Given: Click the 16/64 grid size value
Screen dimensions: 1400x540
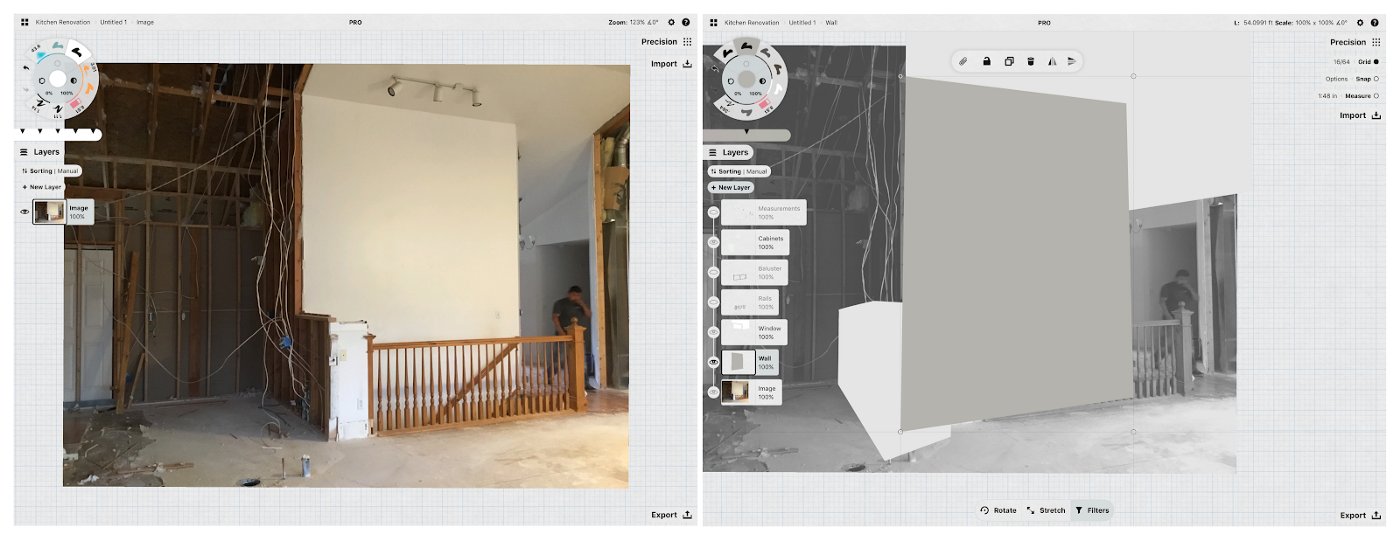Looking at the screenshot, I should tap(1341, 62).
